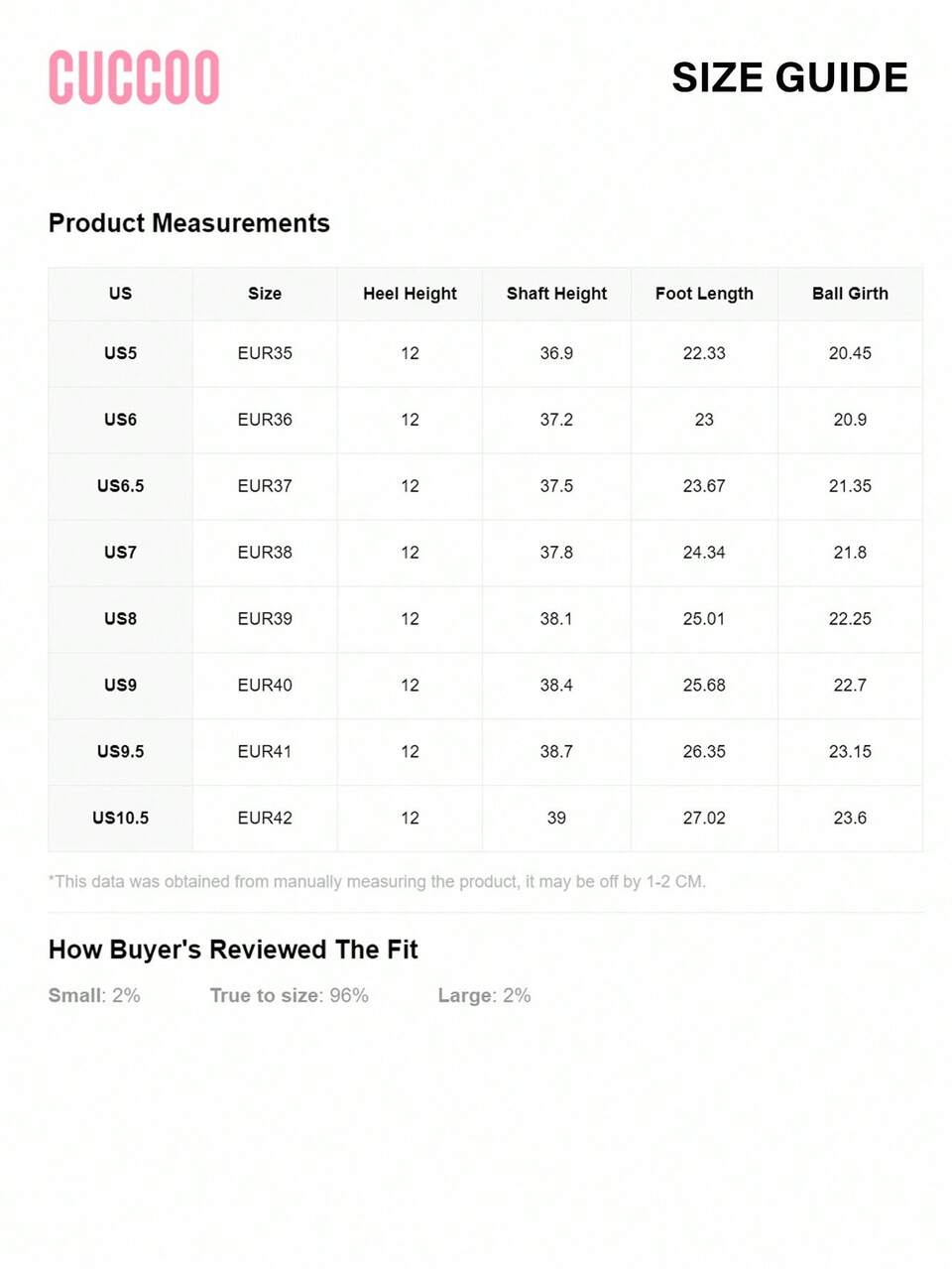Click the Foot Length column header
The width and height of the screenshot is (952, 1269).
click(704, 294)
